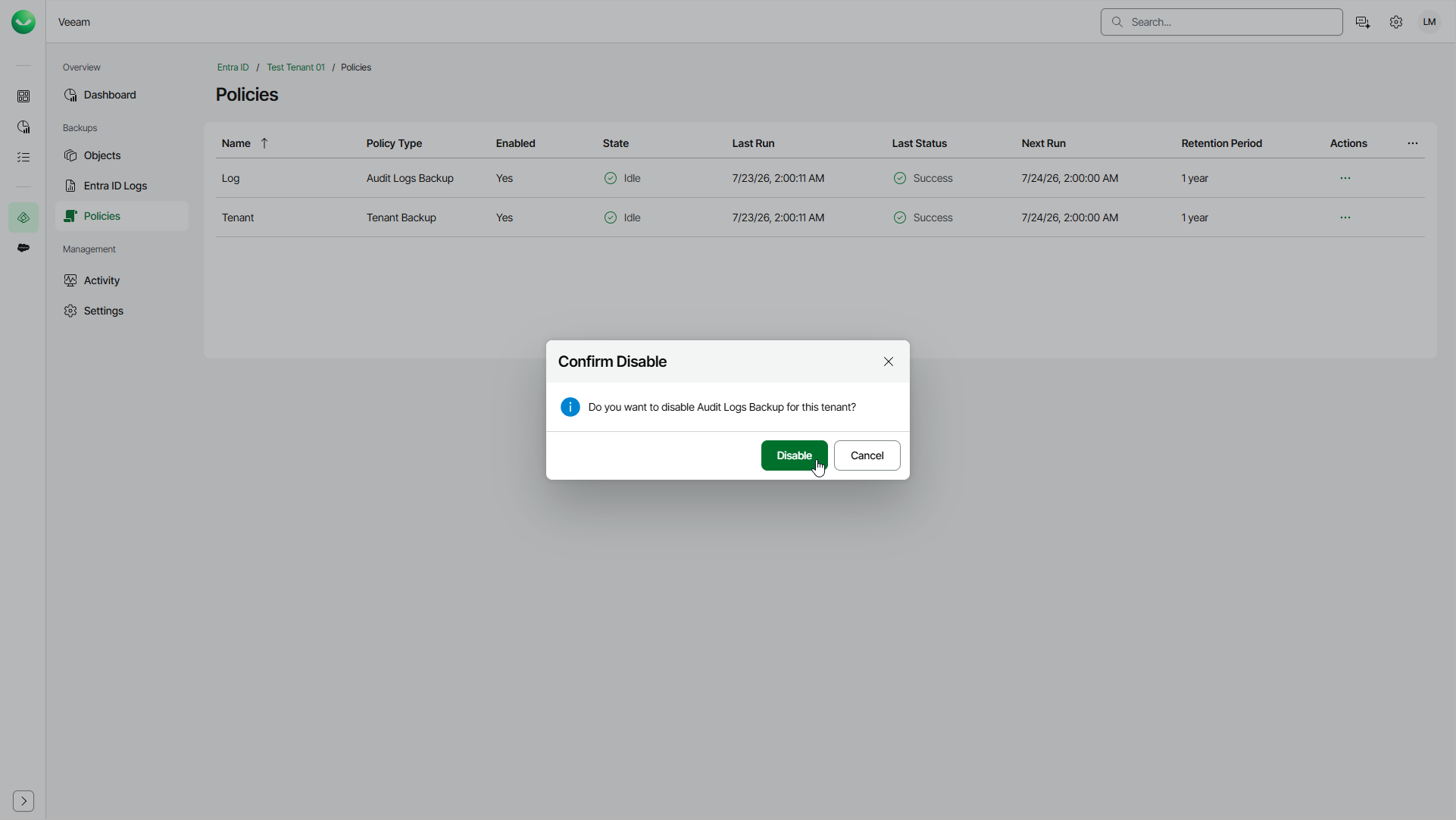
Task: Open the column options ellipsis in table header
Action: pyautogui.click(x=1413, y=143)
